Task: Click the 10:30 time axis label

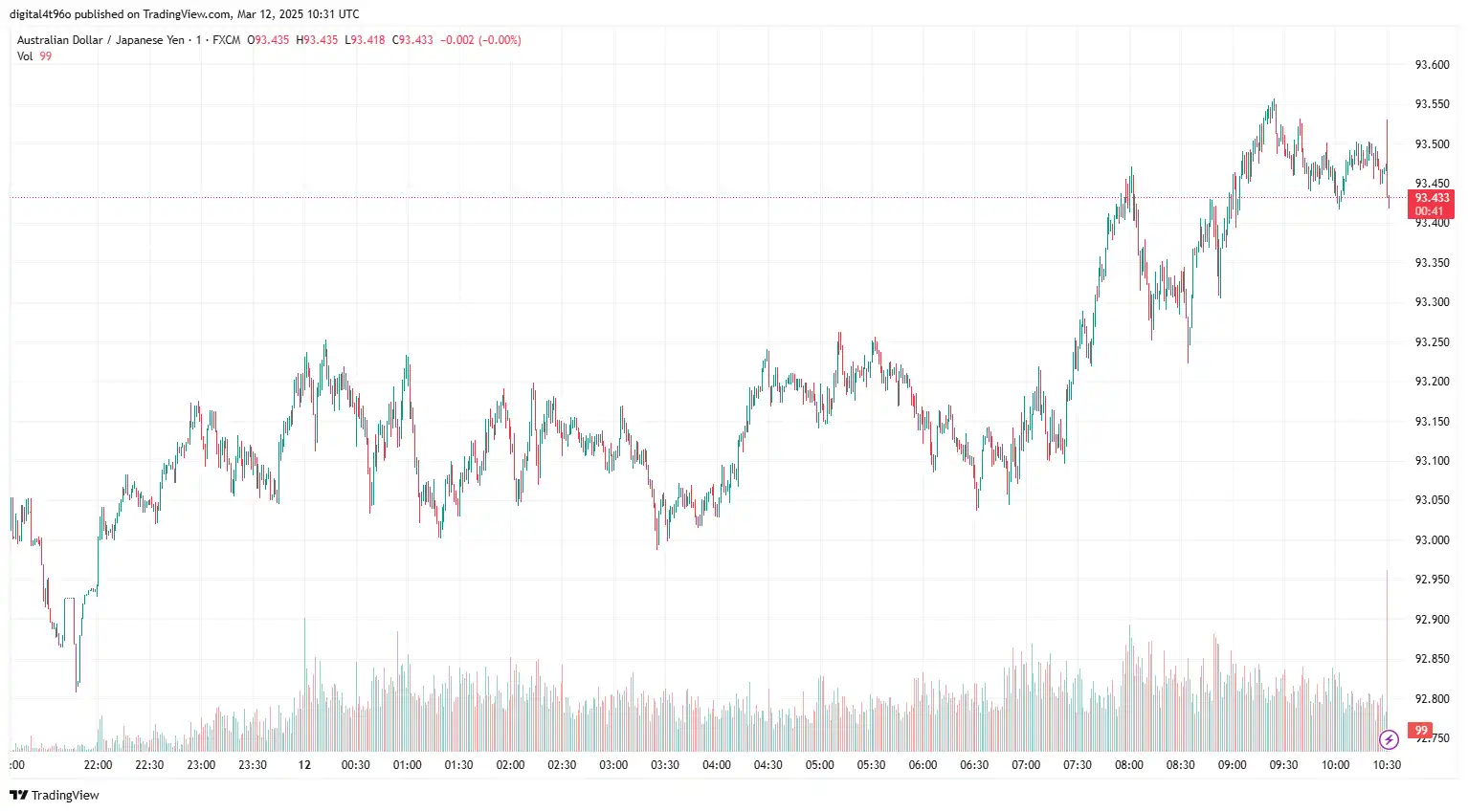Action: coord(1388,765)
